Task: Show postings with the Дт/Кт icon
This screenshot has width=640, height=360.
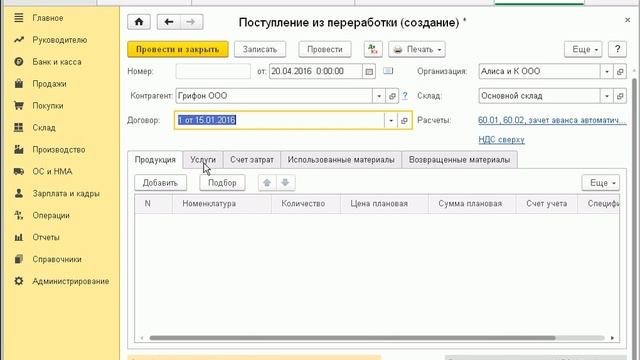Action: 373,49
